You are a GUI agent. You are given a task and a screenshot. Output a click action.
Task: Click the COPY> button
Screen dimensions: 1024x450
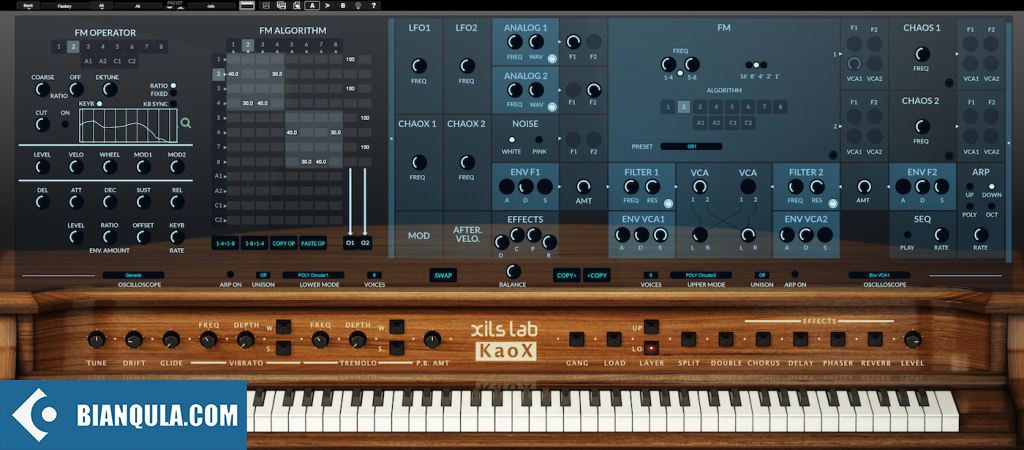click(566, 275)
